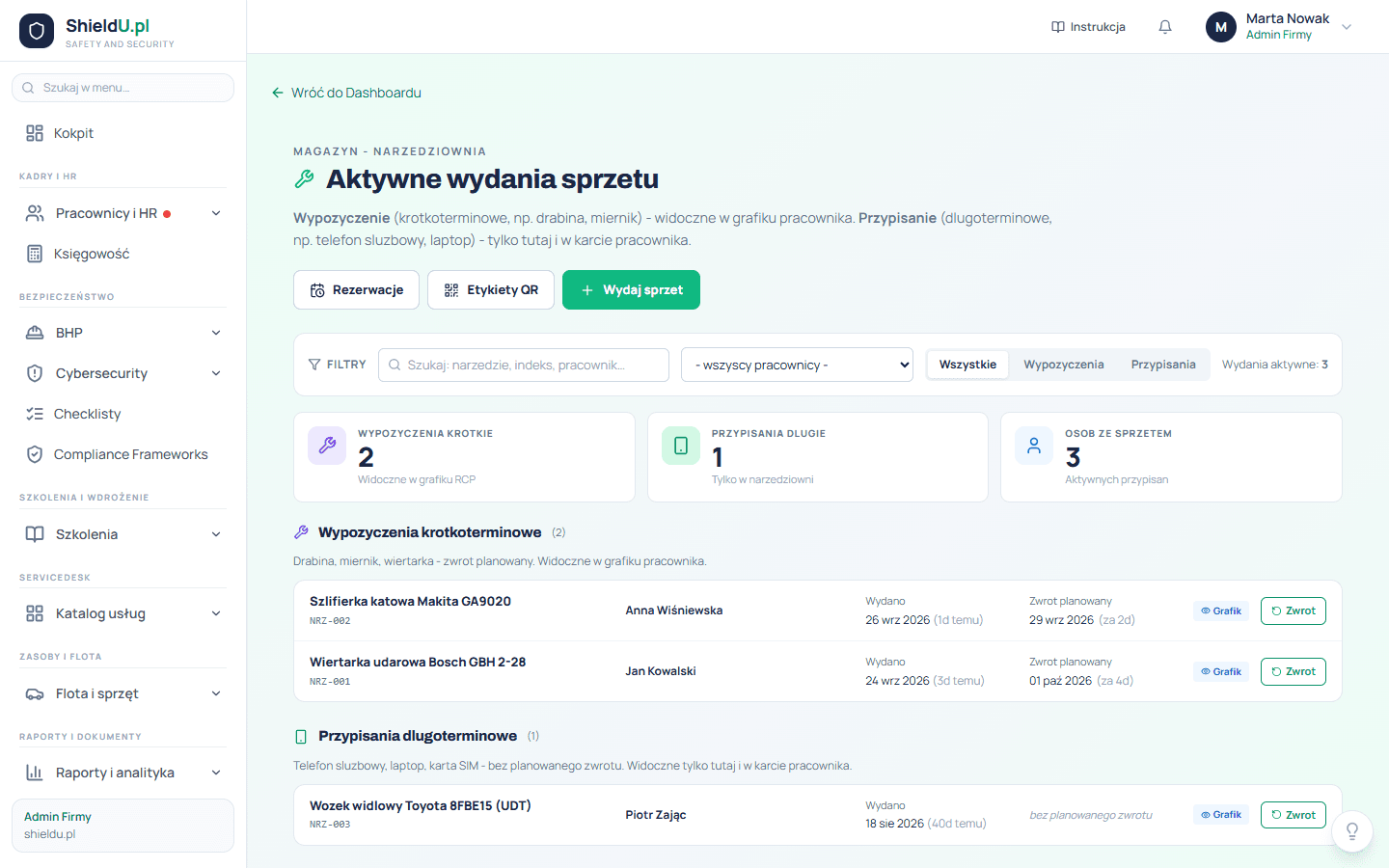Open the Instrukcja manual link
Viewport: 1389px width, 868px height.
pos(1088,27)
